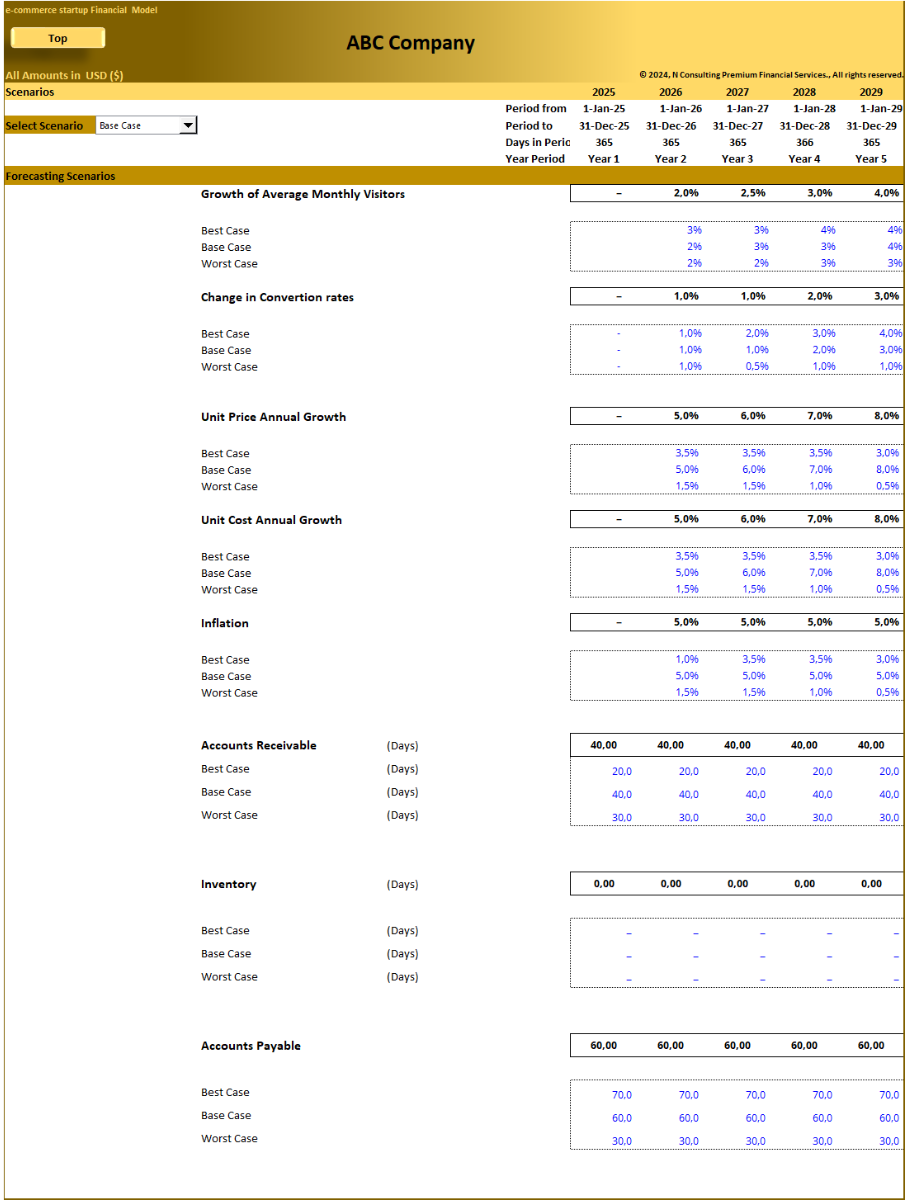Click Base Case label under Inventory

[226, 954]
